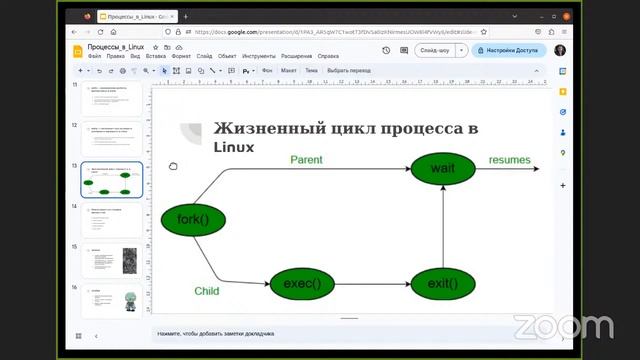This screenshot has height=360, width=640.
Task: Open the Вставка menu
Action: click(x=156, y=56)
